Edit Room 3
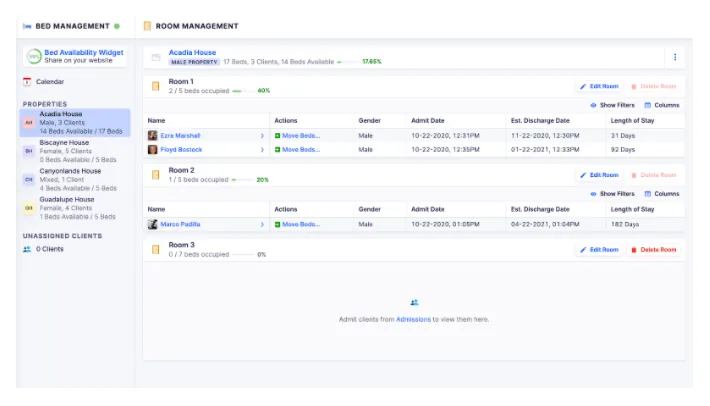The height and width of the screenshot is (406, 710). point(599,249)
